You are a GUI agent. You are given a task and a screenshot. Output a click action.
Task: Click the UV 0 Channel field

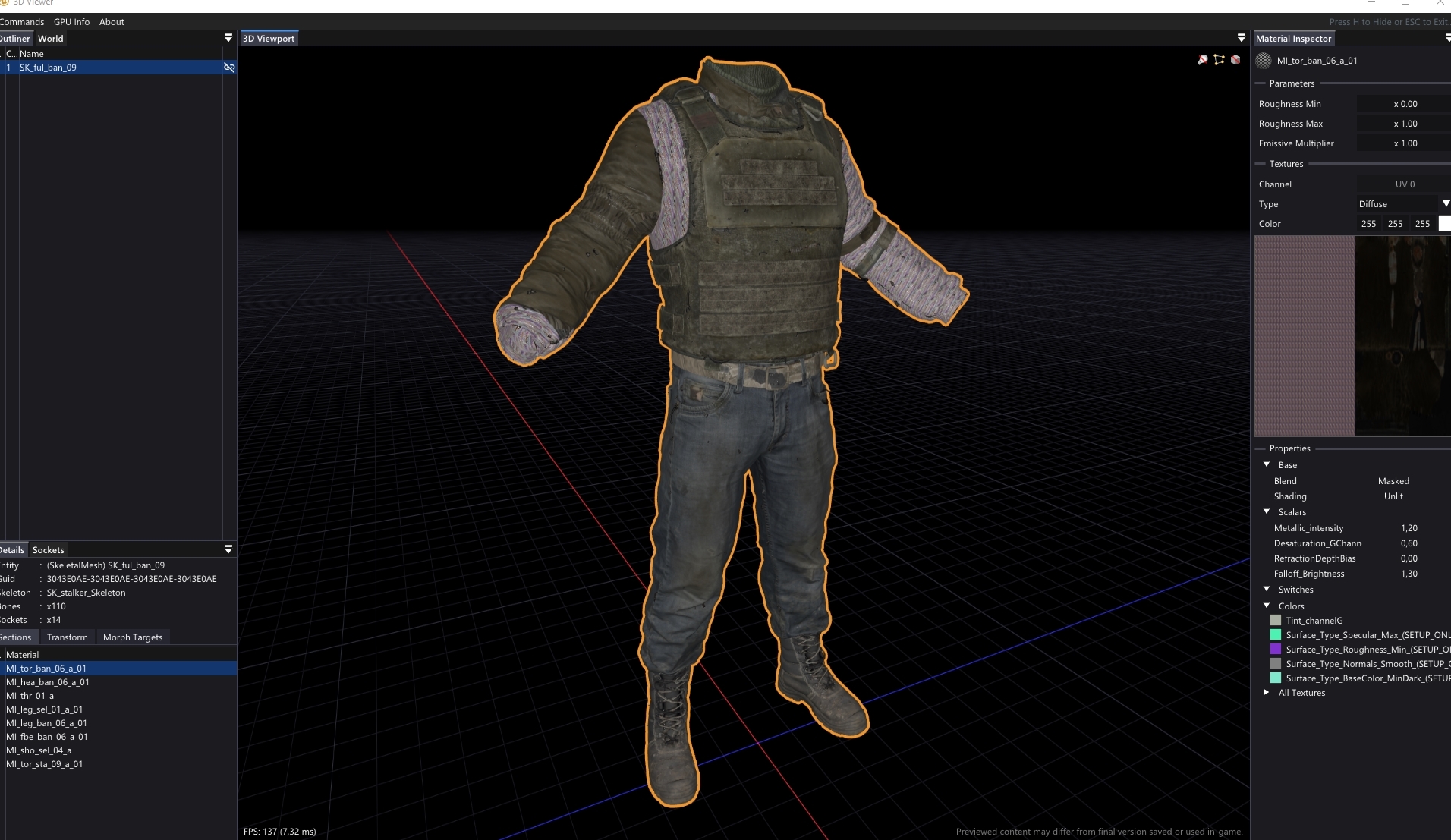[1404, 184]
